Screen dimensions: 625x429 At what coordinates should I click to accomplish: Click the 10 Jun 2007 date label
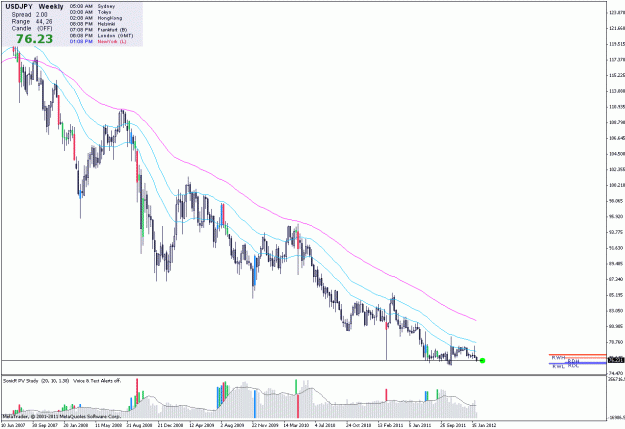[14, 425]
